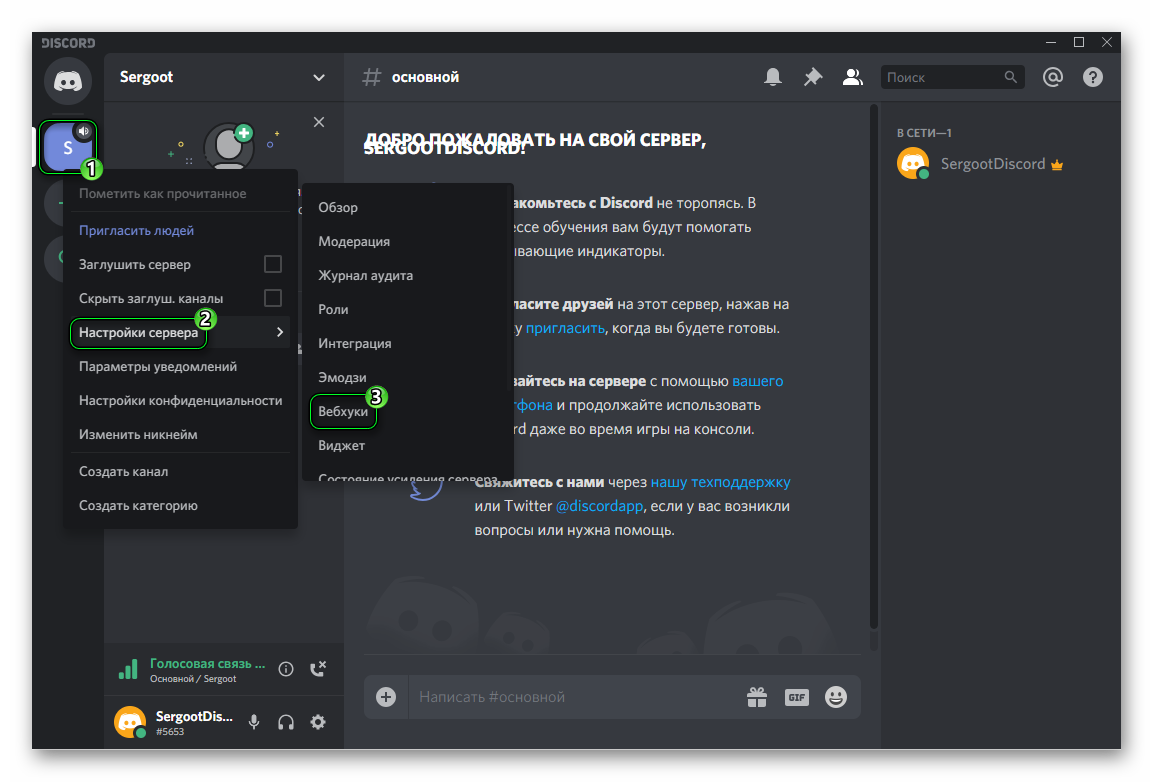Open notification settings bell icon

point(772,77)
